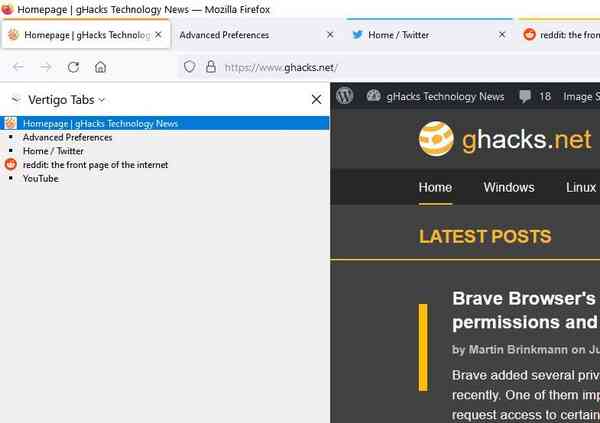Open the Windows menu on ghacks
The height and width of the screenshot is (423, 600).
(509, 187)
